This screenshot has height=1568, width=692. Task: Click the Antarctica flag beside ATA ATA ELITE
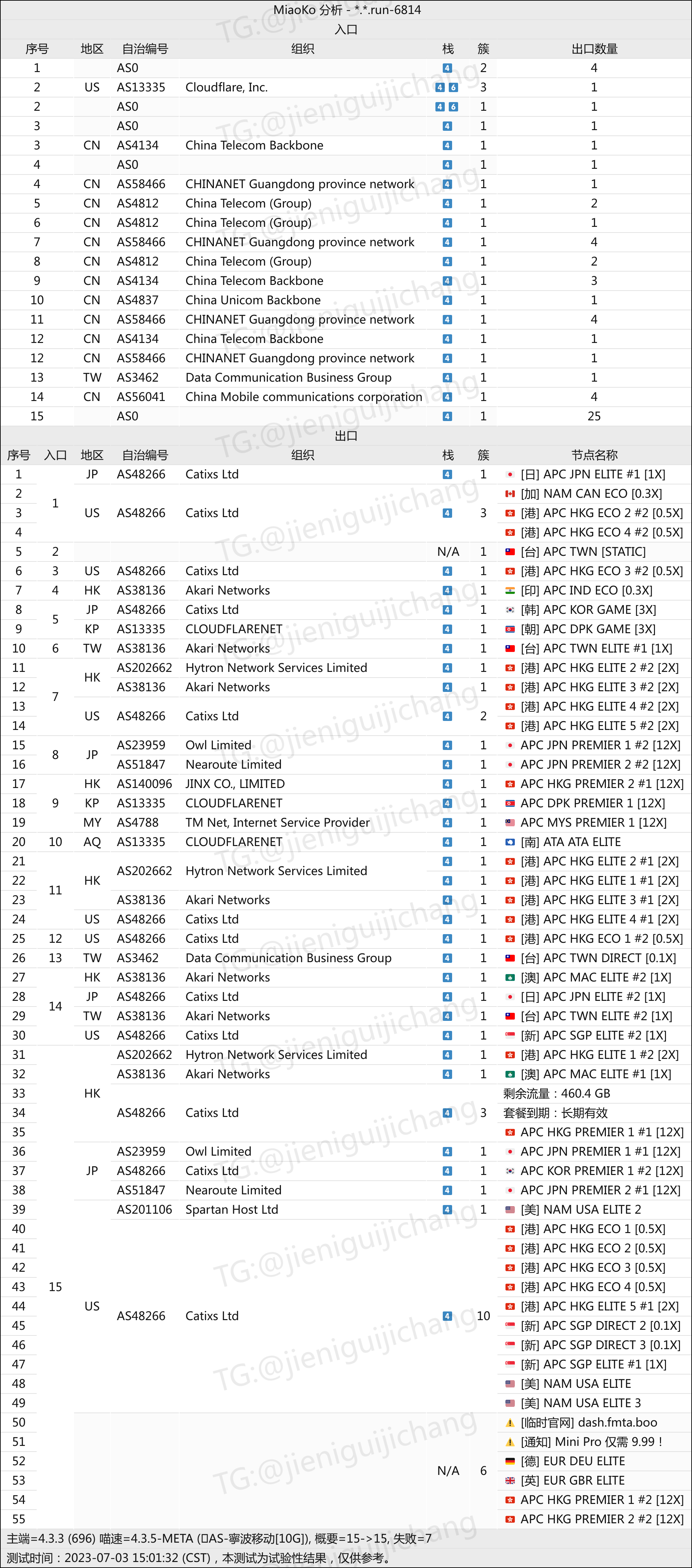[510, 842]
